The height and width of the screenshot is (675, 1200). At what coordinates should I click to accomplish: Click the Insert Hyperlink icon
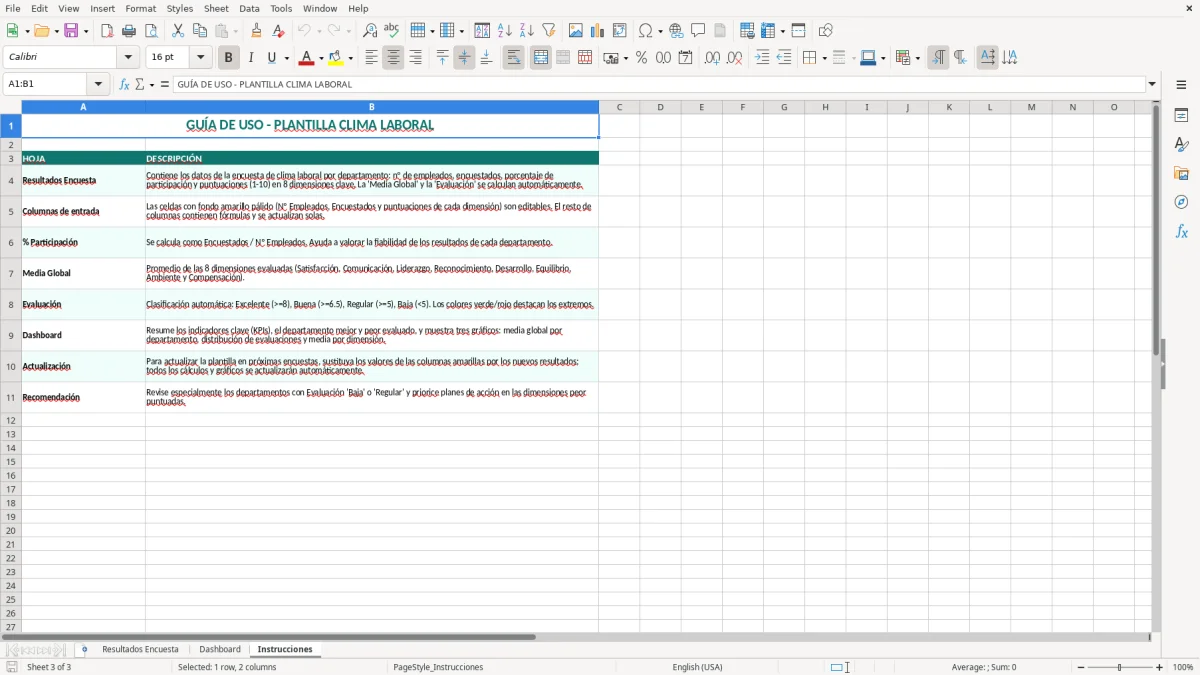point(677,31)
